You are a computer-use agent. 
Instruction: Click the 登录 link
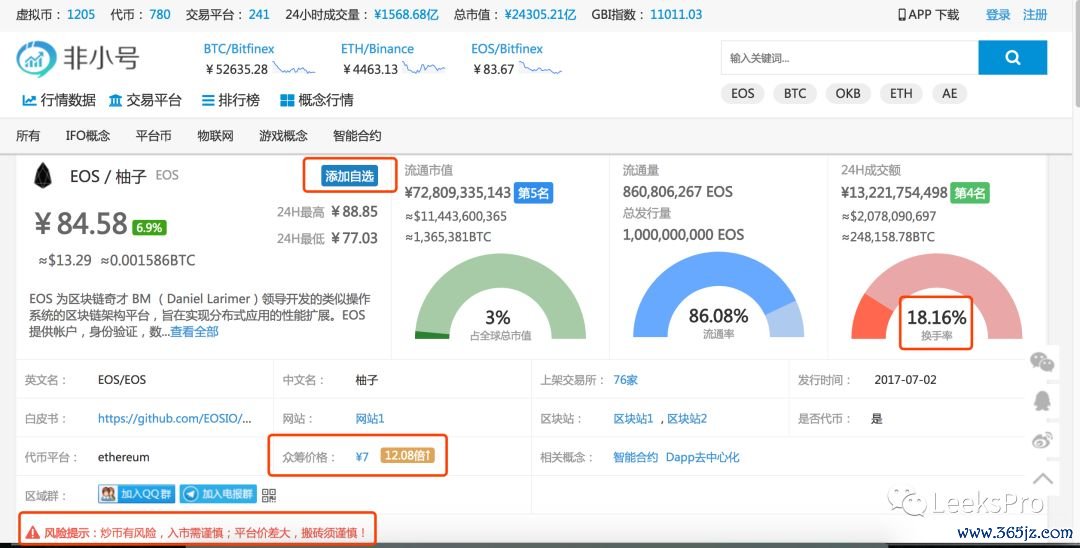[998, 14]
